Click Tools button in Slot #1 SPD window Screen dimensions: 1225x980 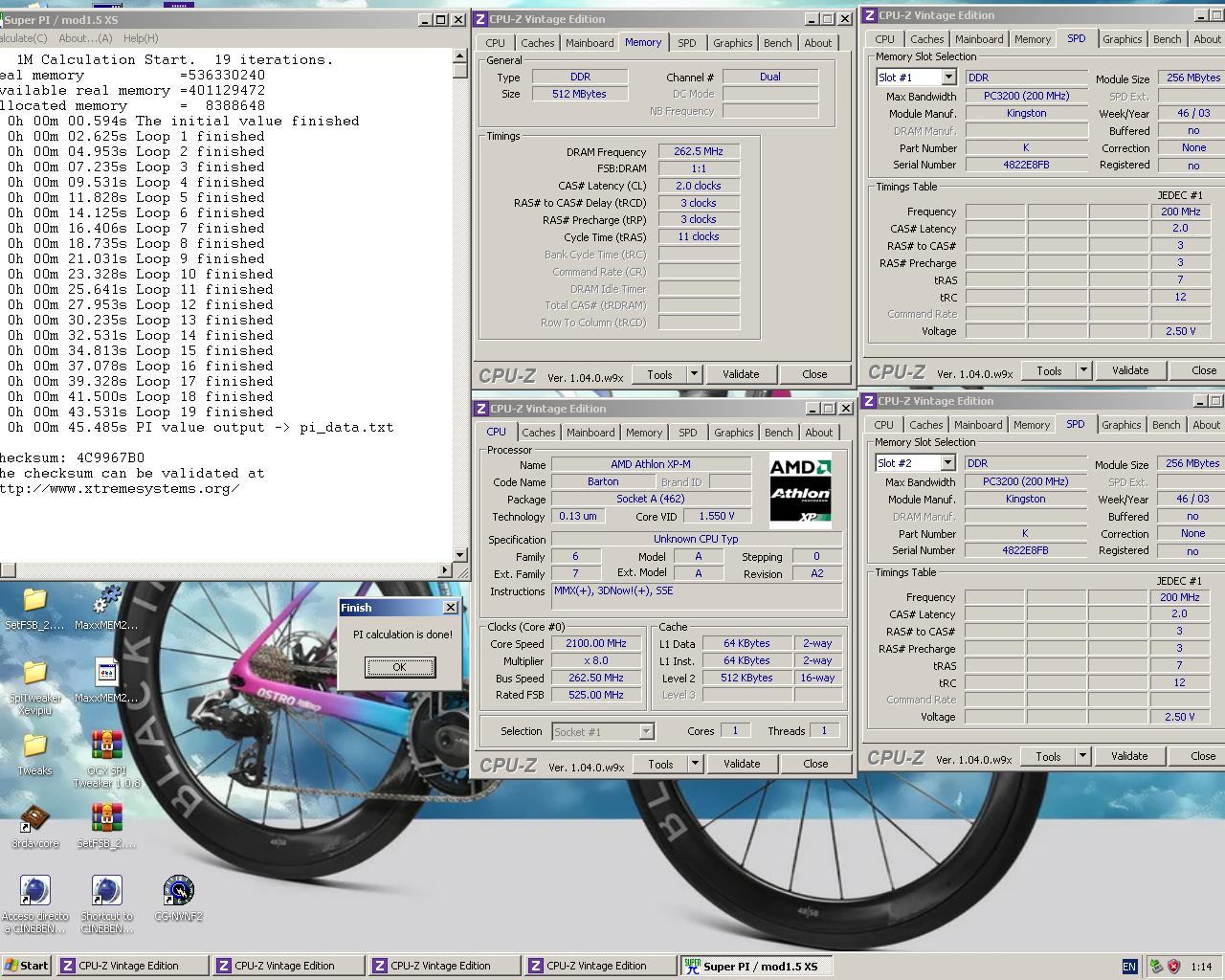(x=1049, y=370)
